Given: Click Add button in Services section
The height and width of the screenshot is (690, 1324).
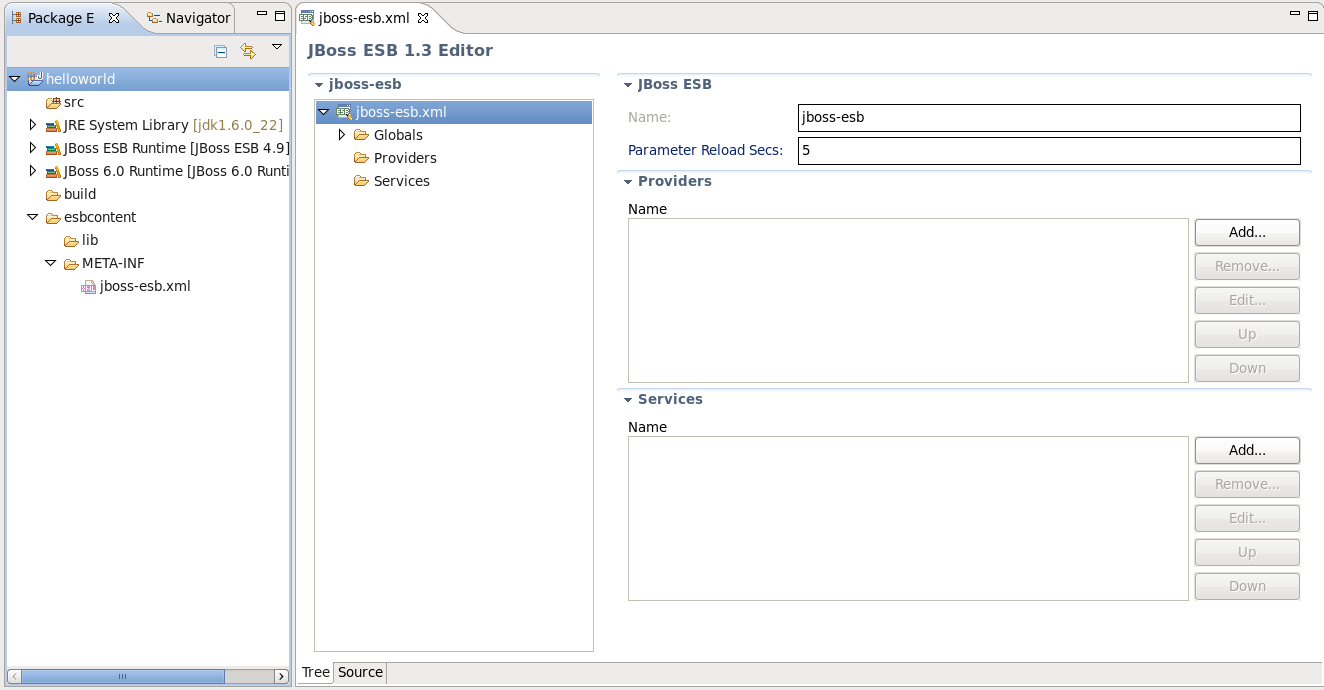Looking at the screenshot, I should click(1246, 450).
